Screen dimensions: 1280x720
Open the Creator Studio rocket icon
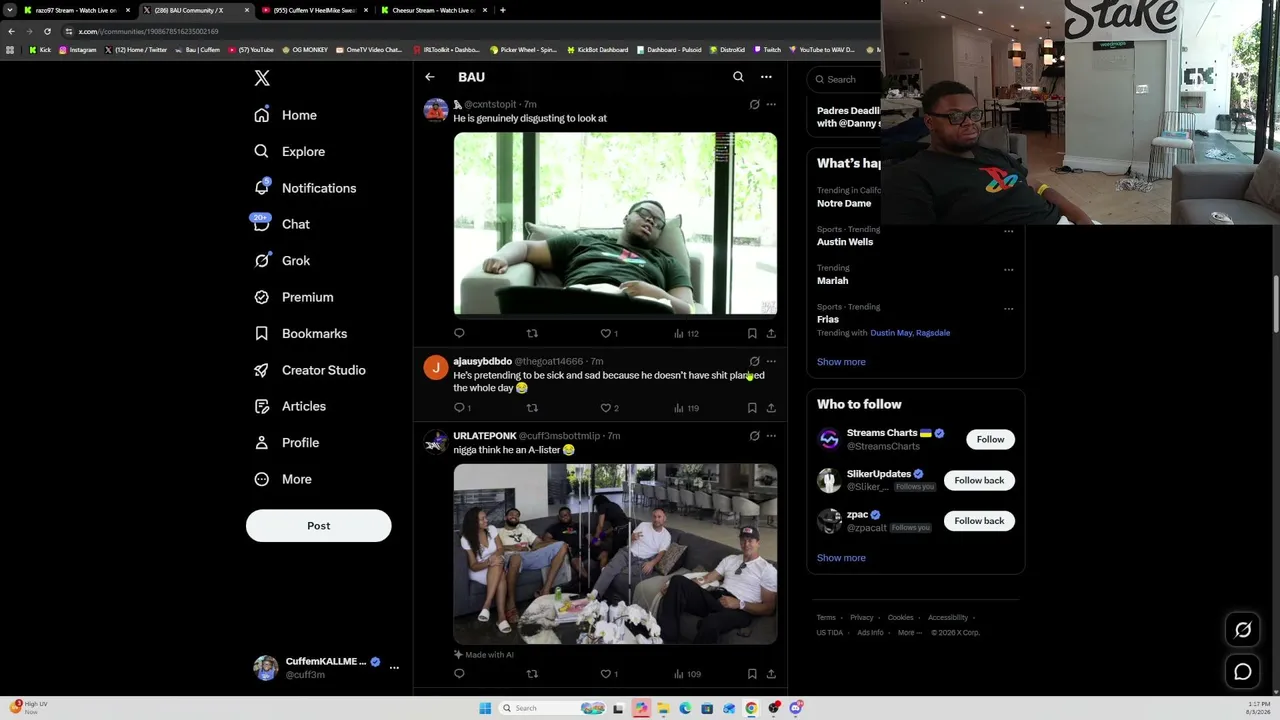[262, 370]
